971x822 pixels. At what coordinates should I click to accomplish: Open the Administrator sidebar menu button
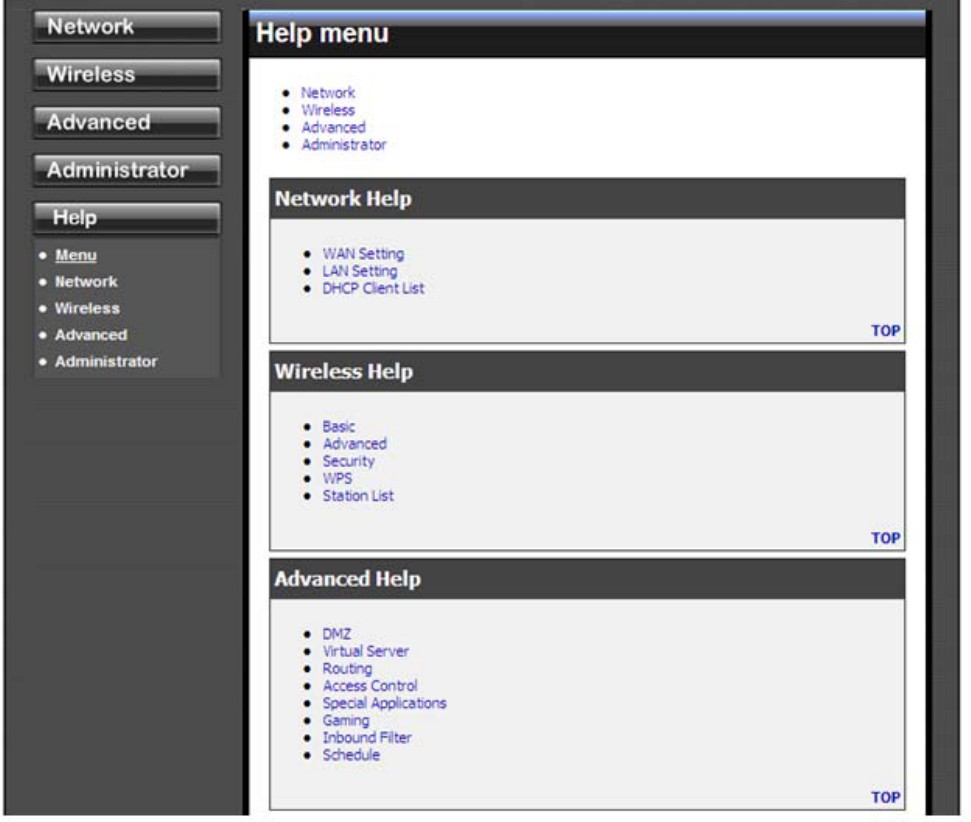coord(126,170)
